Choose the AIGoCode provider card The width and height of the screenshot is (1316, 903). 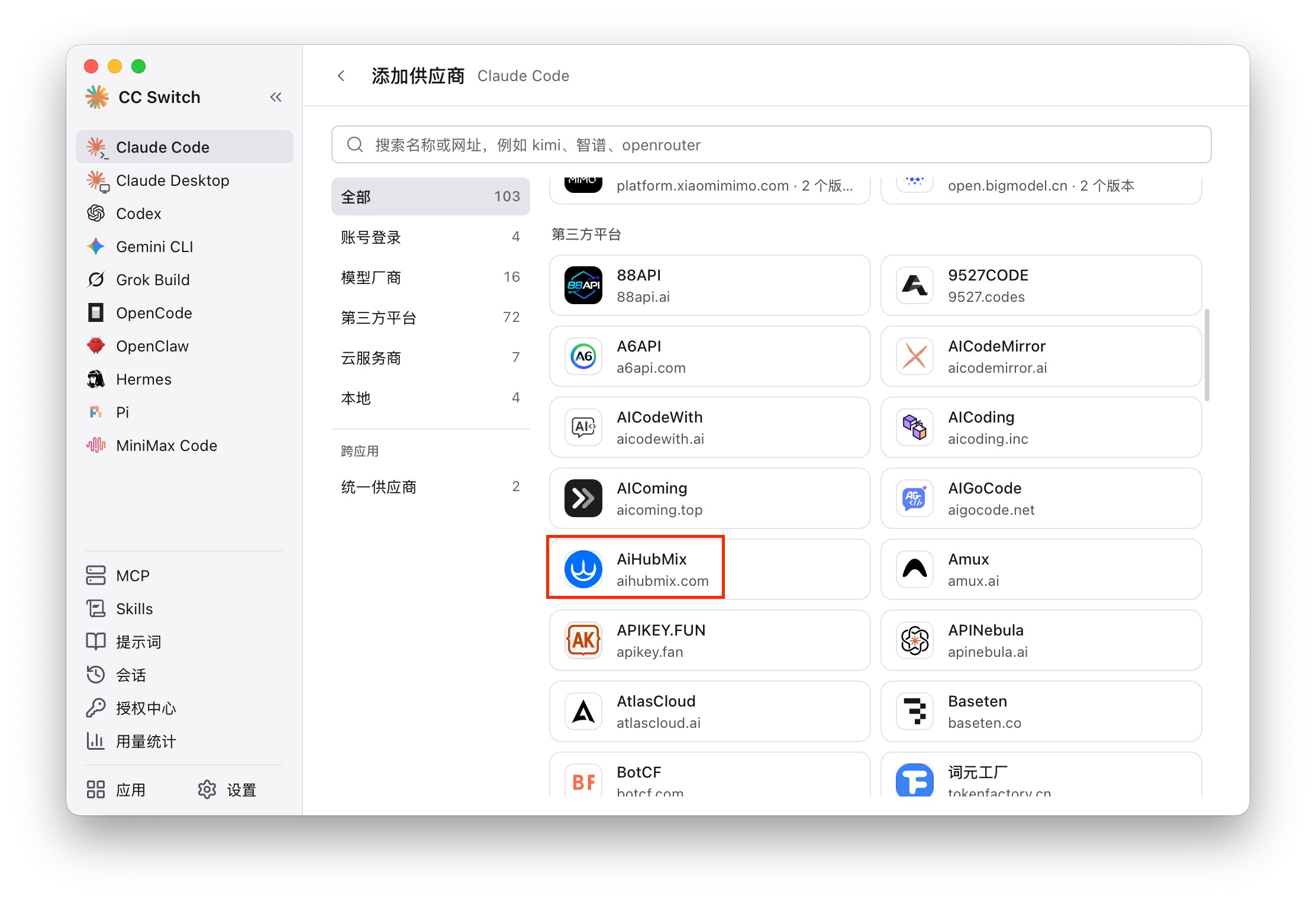tap(1041, 498)
